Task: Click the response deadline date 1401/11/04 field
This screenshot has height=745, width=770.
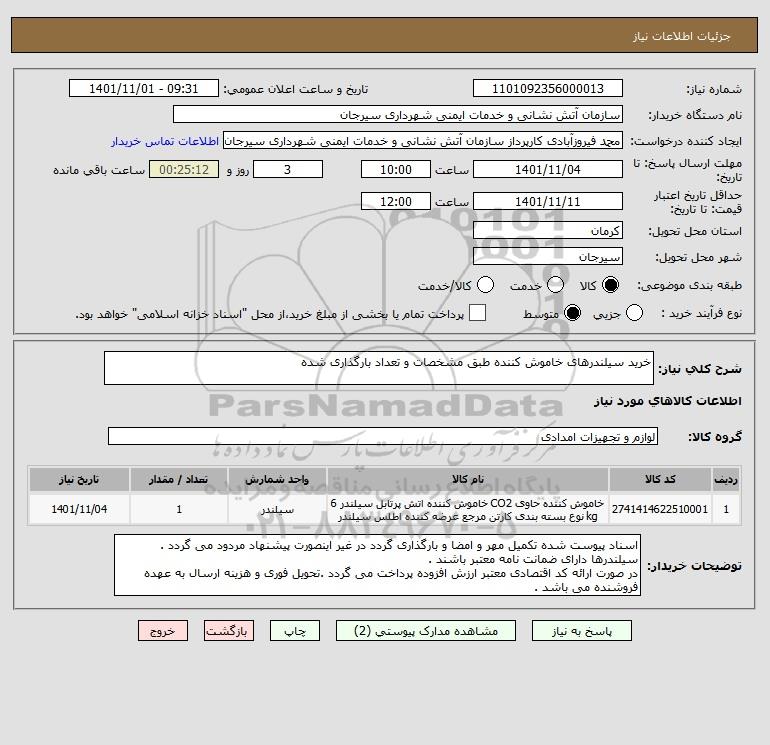Action: pos(548,169)
